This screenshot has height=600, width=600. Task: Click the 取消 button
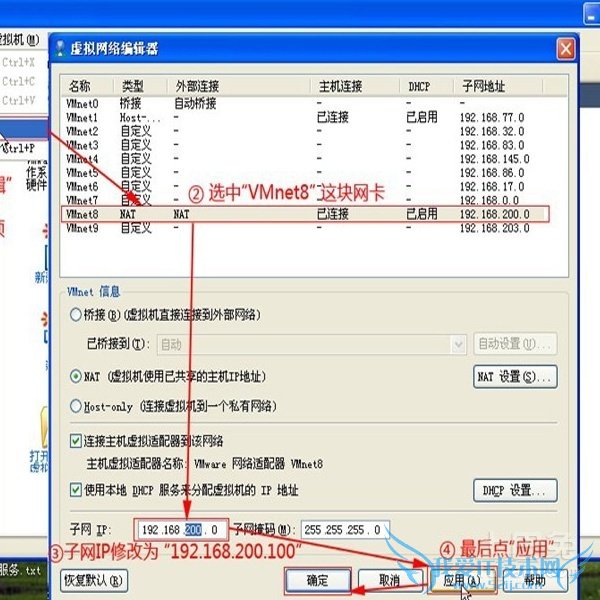point(390,580)
